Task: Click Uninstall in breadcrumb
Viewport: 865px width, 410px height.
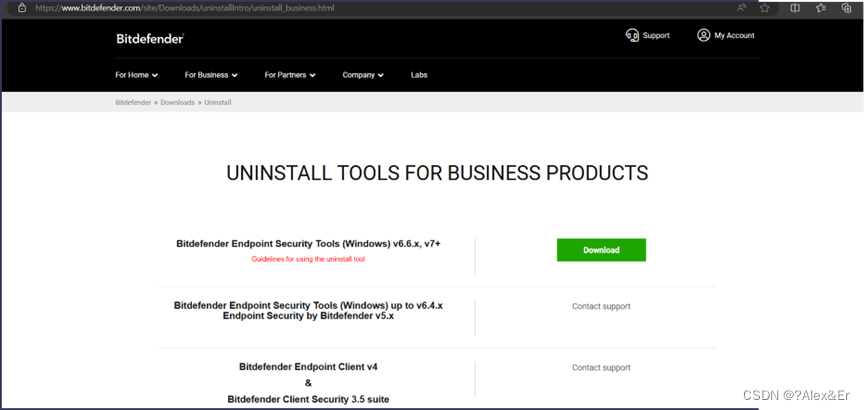Action: pyautogui.click(x=218, y=103)
